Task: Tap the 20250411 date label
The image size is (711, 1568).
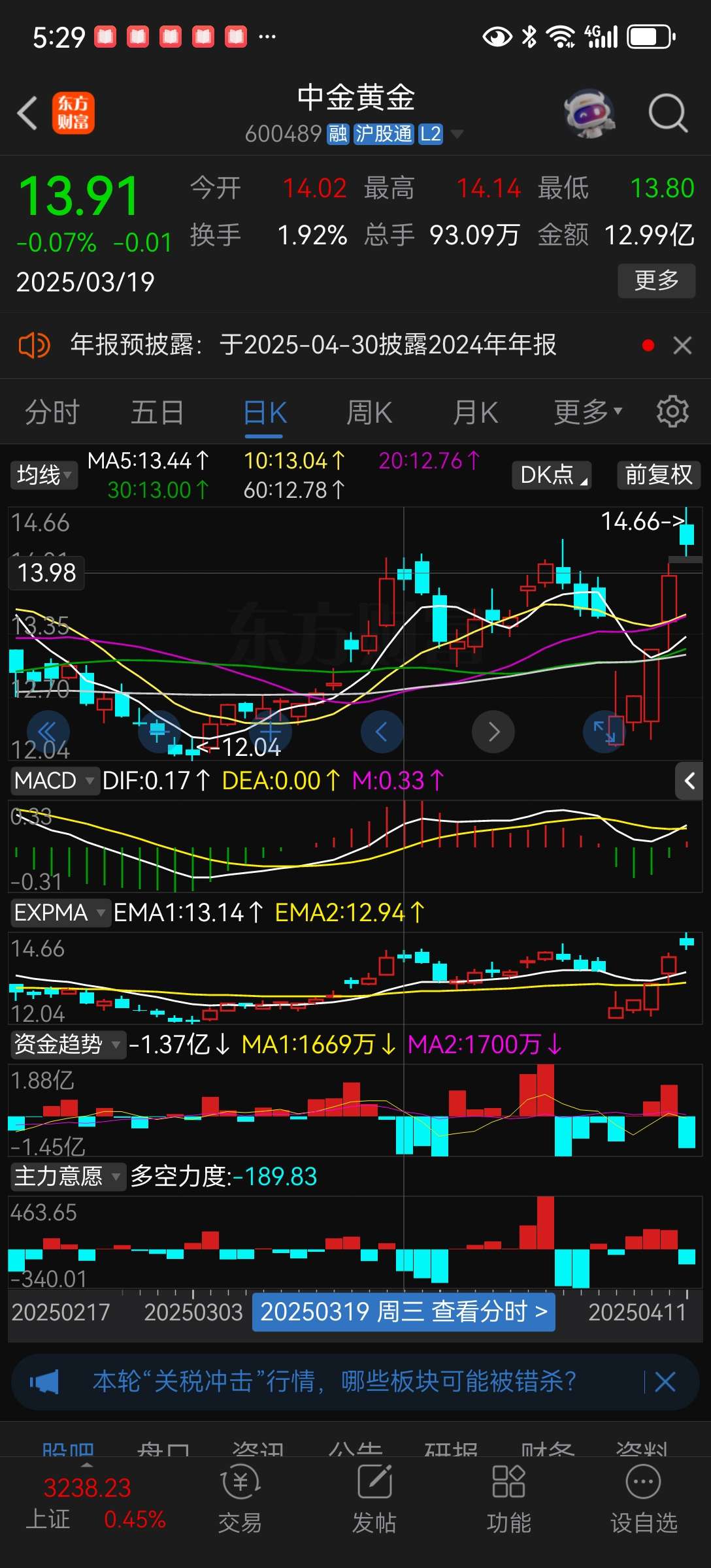Action: [x=637, y=1312]
